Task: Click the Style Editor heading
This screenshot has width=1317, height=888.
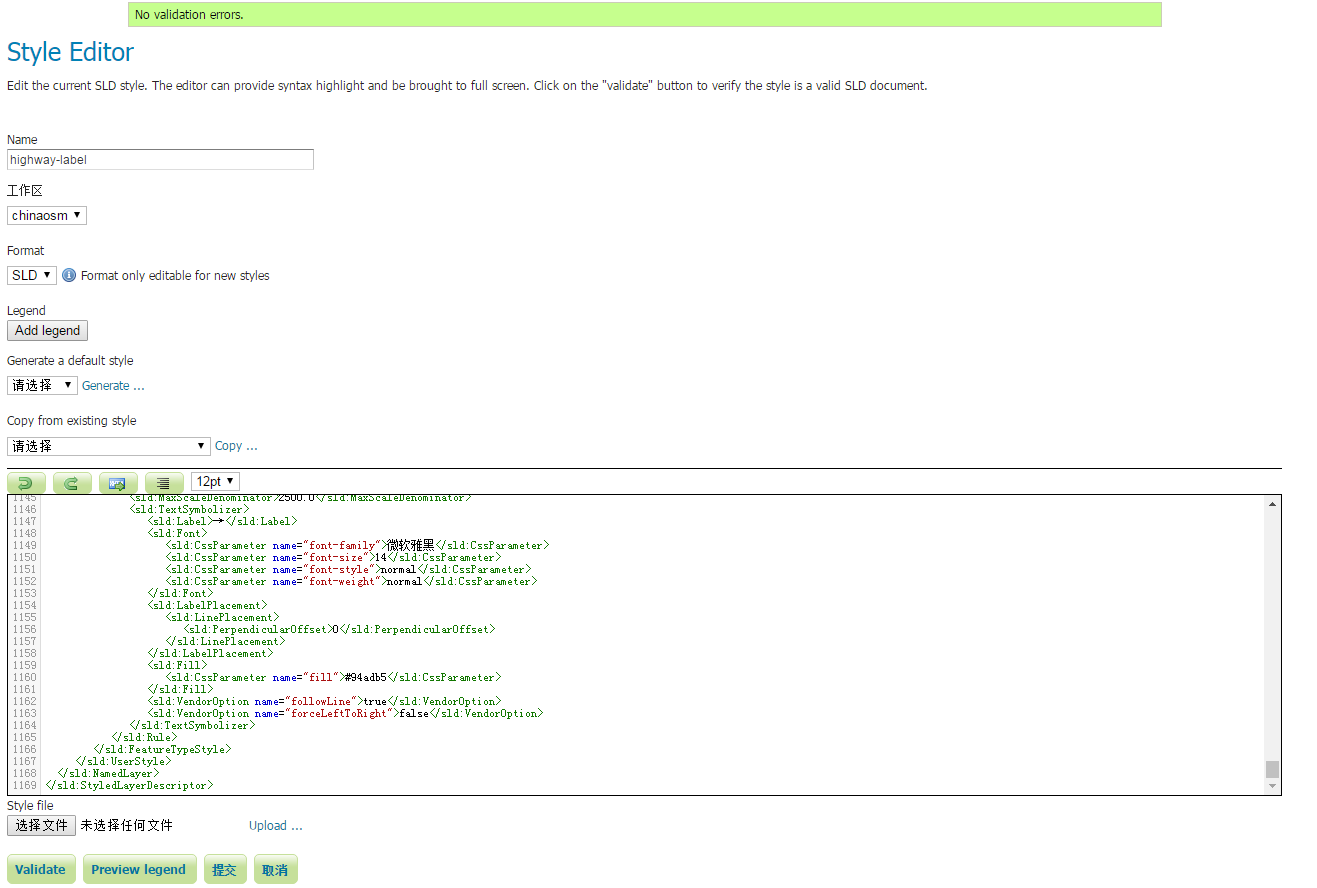Action: coord(70,52)
